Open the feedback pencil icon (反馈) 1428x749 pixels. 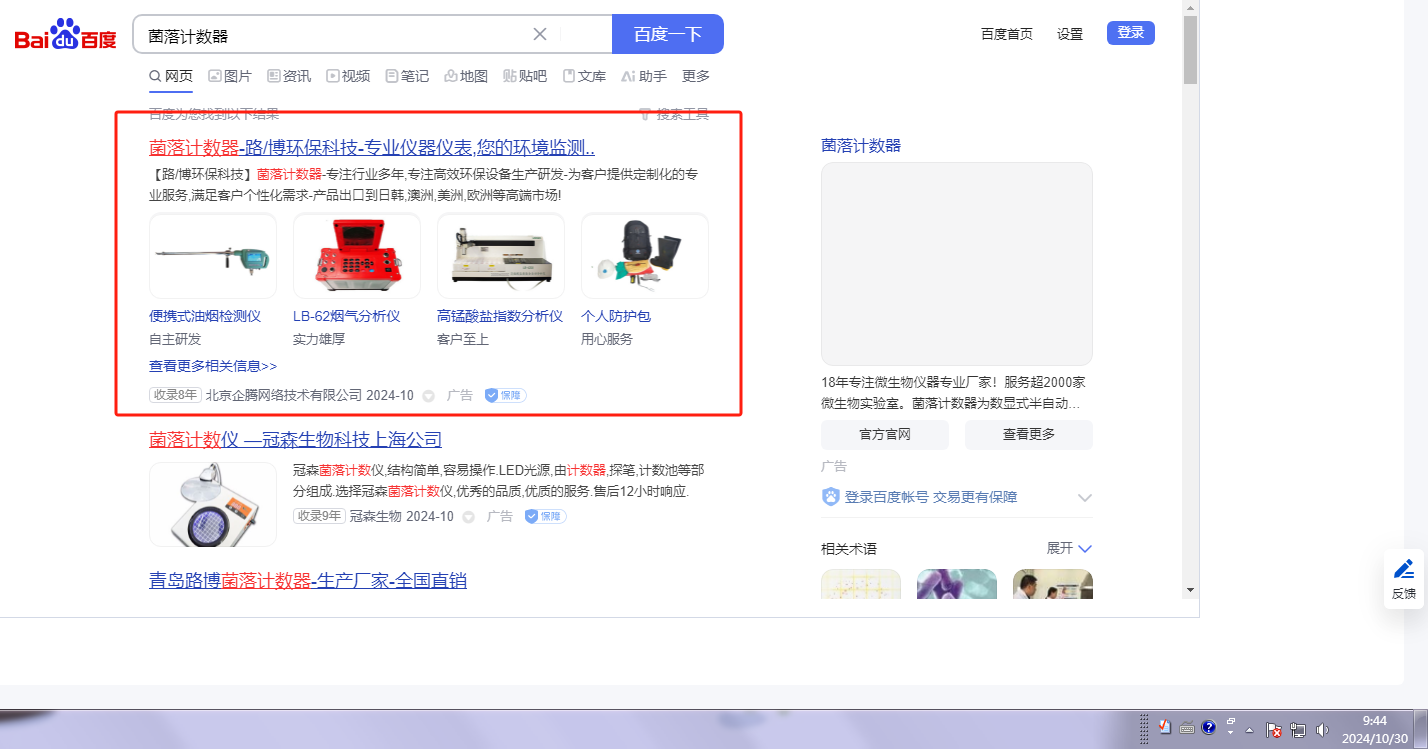1404,570
